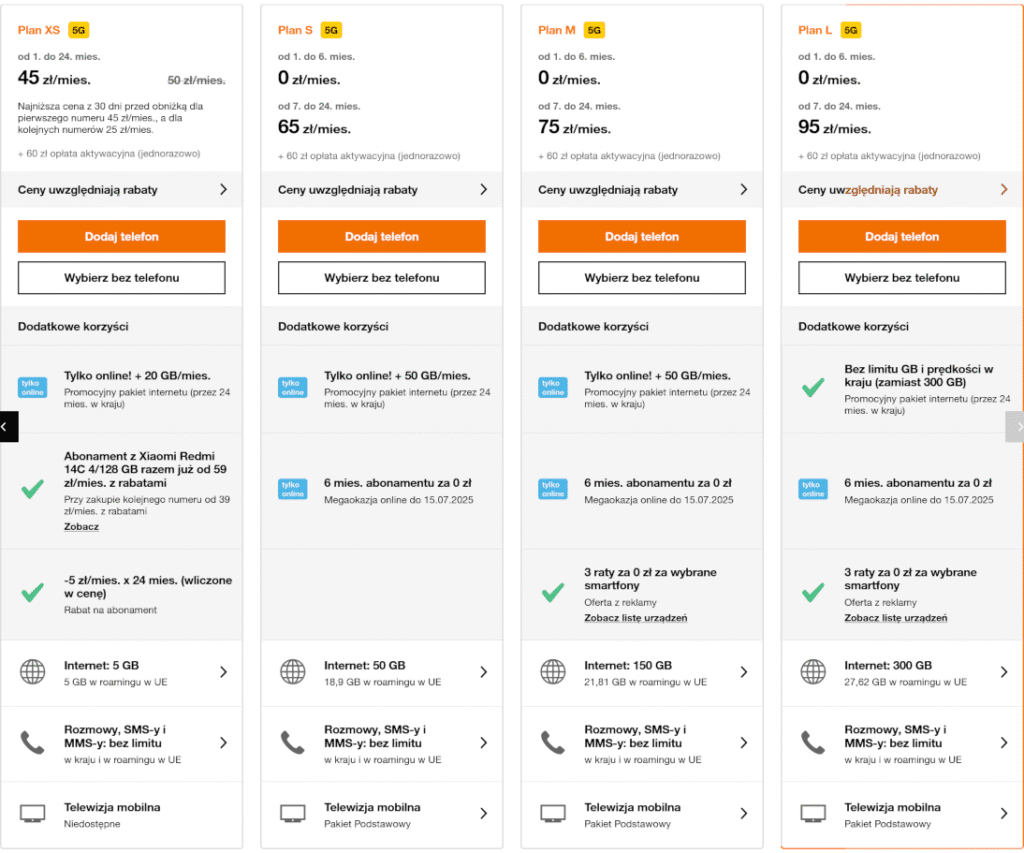
Task: Click the green checkmark by Xiaomi Redmi offer
Action: tap(33, 489)
